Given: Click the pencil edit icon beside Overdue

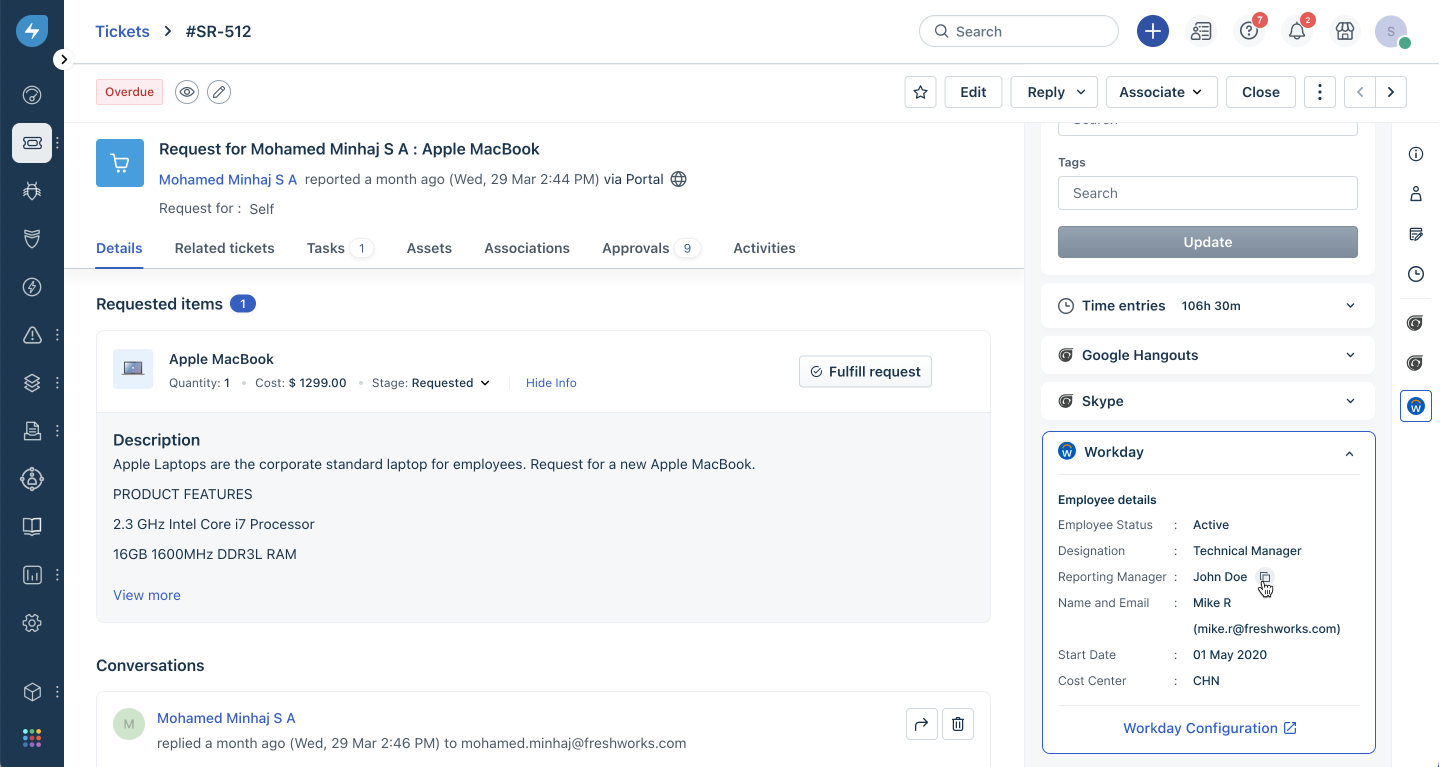Looking at the screenshot, I should pyautogui.click(x=219, y=92).
